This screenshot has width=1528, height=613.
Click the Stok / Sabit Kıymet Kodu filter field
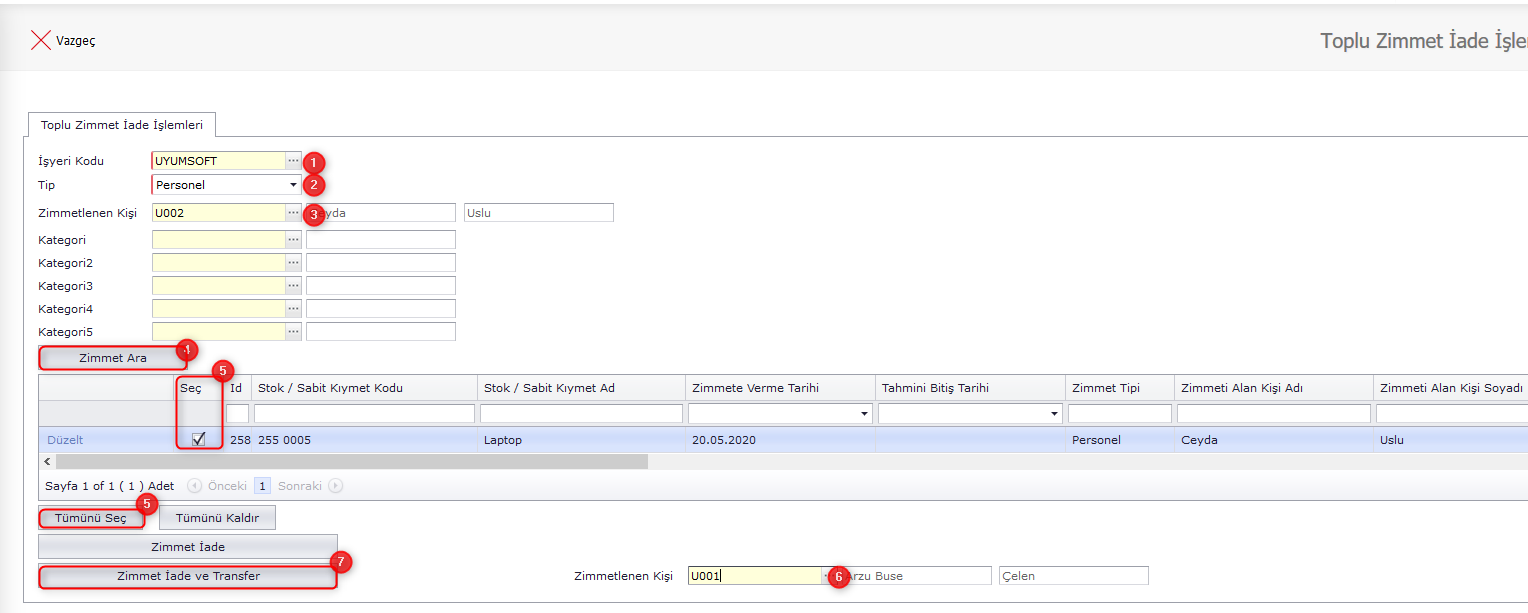[364, 414]
